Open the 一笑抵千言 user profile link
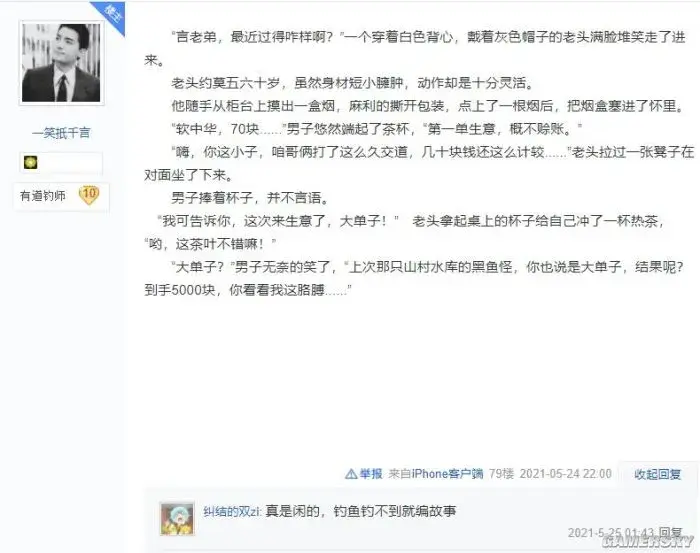Image resolution: width=700 pixels, height=553 pixels. click(61, 133)
